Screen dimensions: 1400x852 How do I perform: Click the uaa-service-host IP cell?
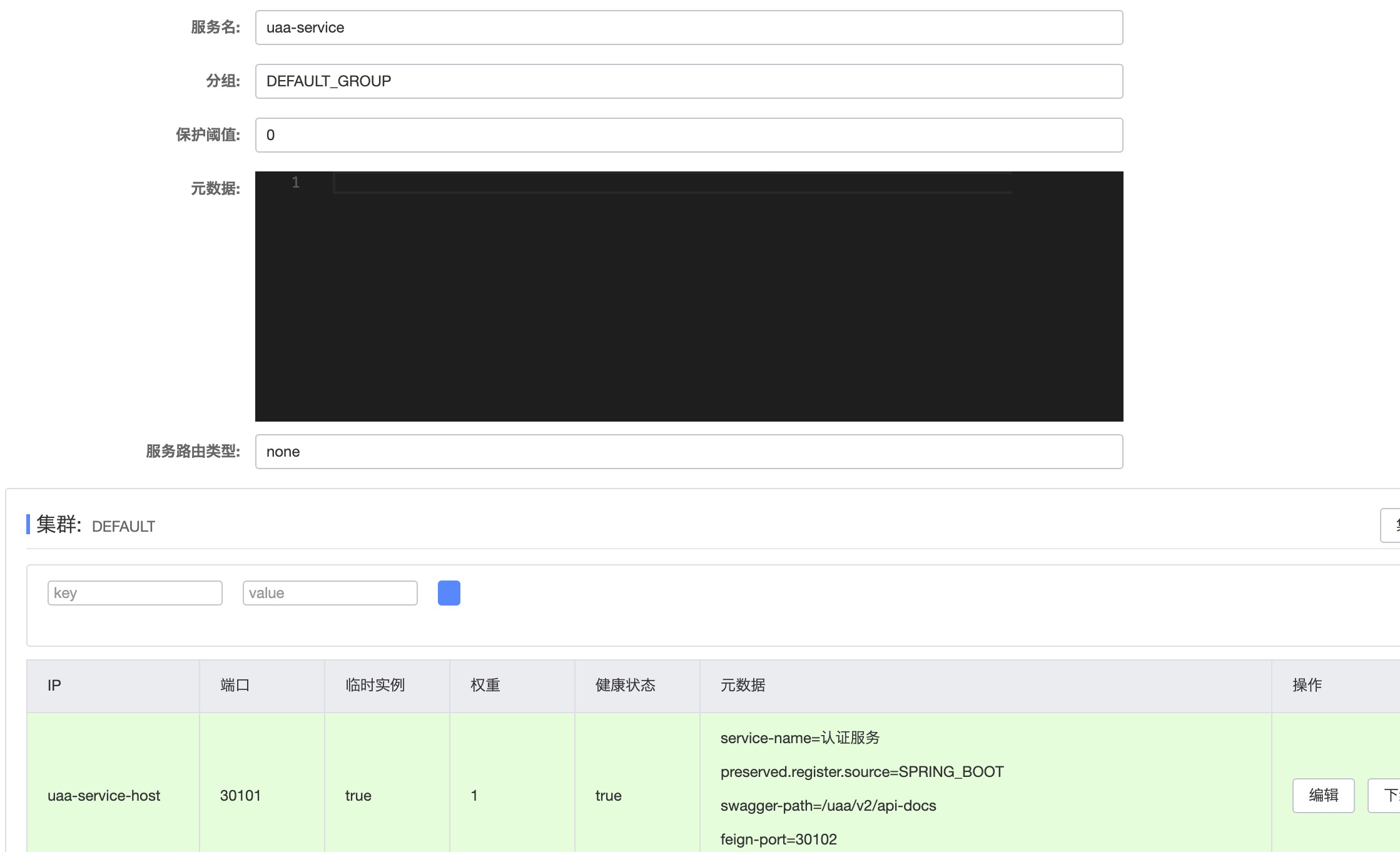click(104, 796)
